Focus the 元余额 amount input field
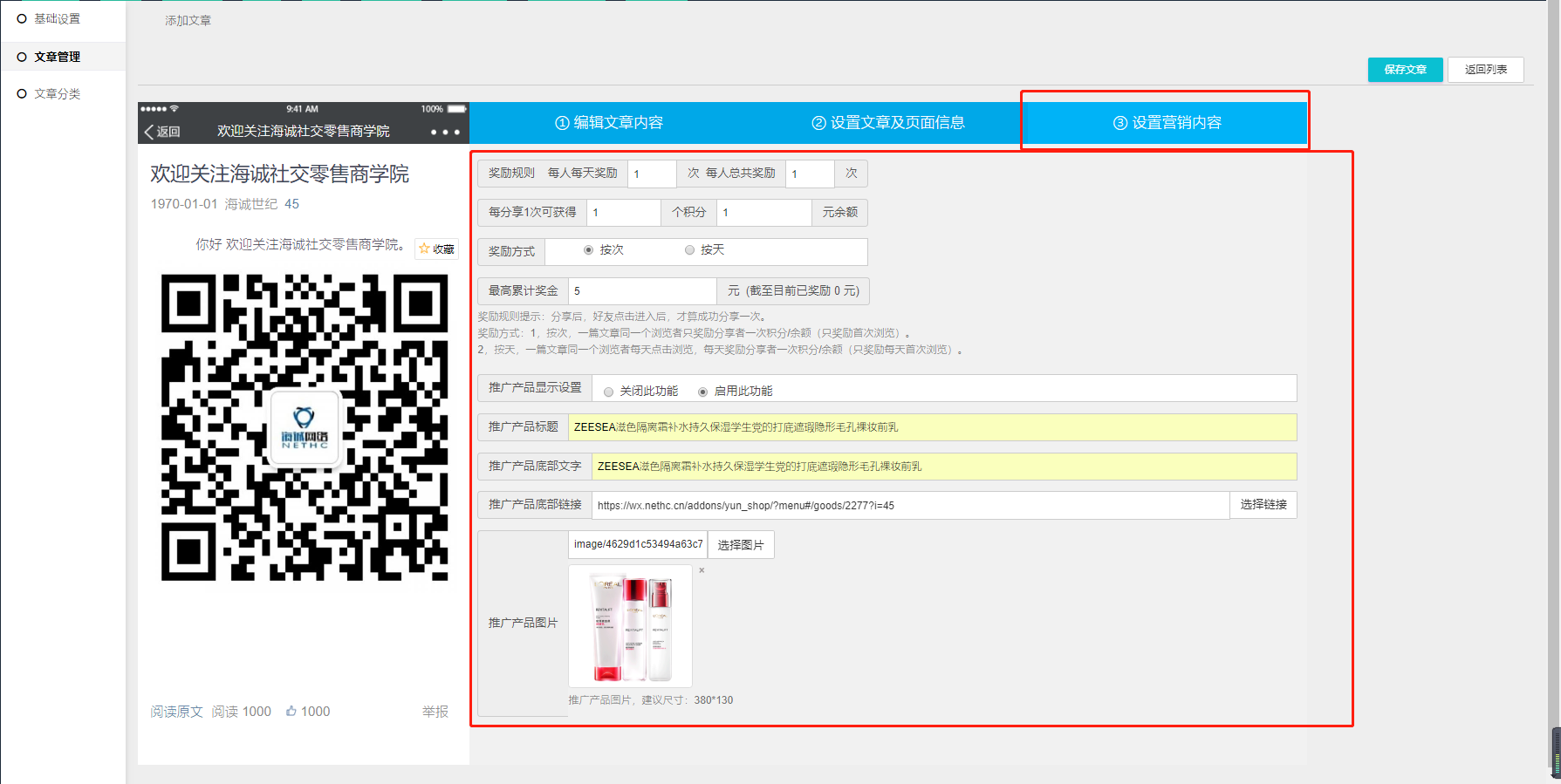The width and height of the screenshot is (1561, 784). [x=763, y=213]
